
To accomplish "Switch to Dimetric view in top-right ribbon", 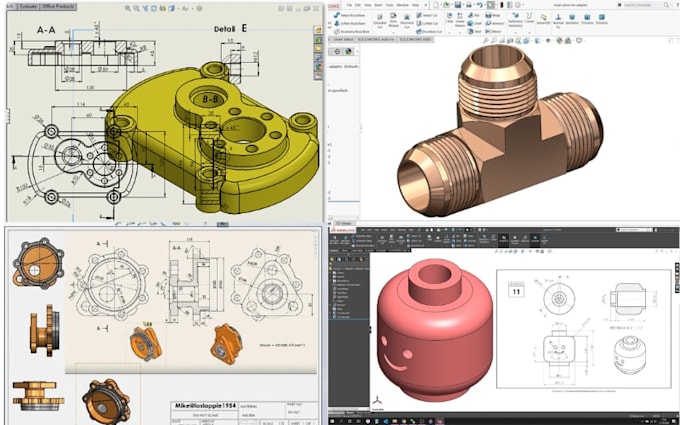I will (602, 18).
